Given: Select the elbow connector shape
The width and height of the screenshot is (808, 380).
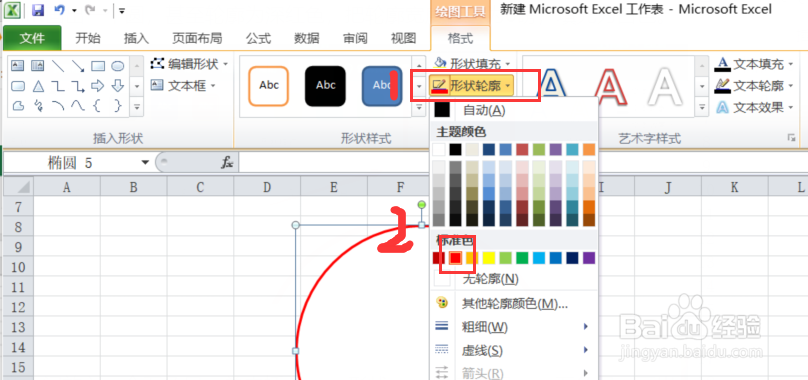Looking at the screenshot, I should click(58, 86).
